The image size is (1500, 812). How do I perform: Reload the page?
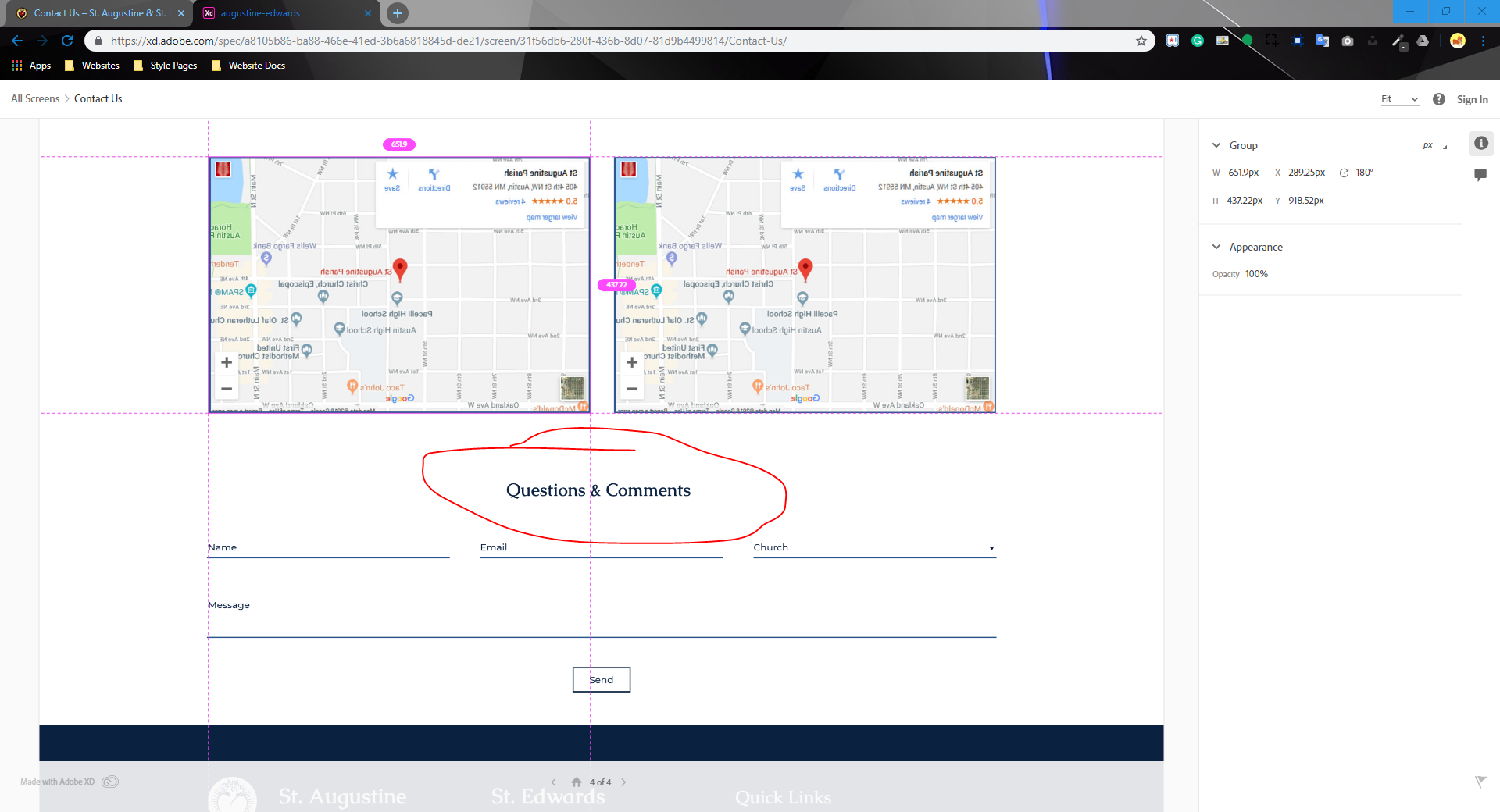(x=67, y=41)
